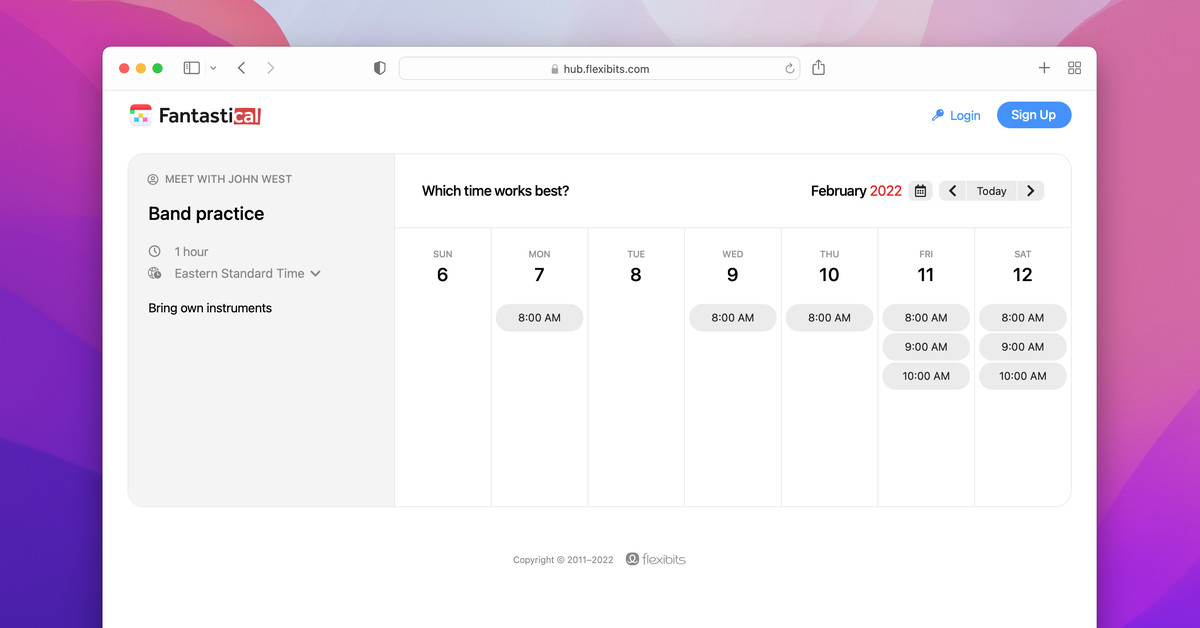Click the Sign Up button
The width and height of the screenshot is (1200, 628).
tap(1033, 115)
